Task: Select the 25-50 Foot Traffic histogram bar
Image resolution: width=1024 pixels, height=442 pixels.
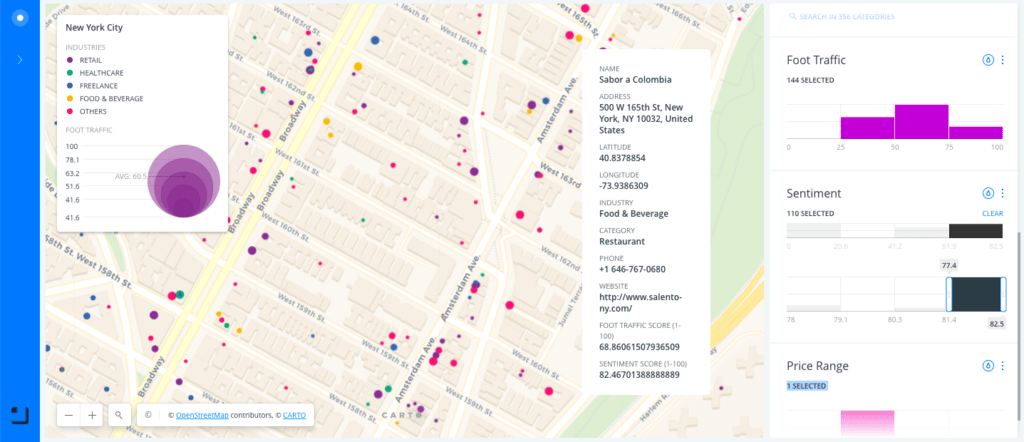Action: 867,128
